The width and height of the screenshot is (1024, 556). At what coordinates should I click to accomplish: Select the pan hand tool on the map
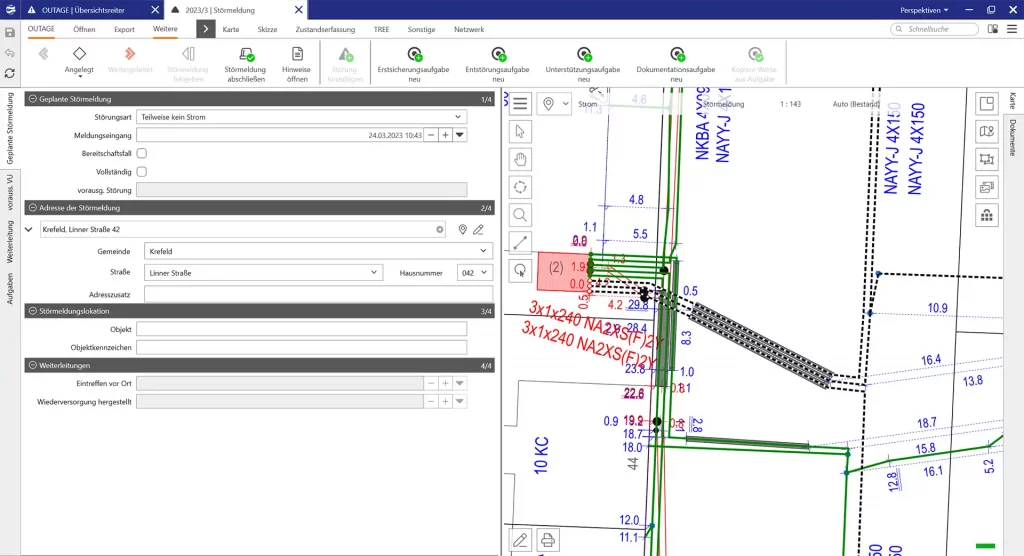520,158
